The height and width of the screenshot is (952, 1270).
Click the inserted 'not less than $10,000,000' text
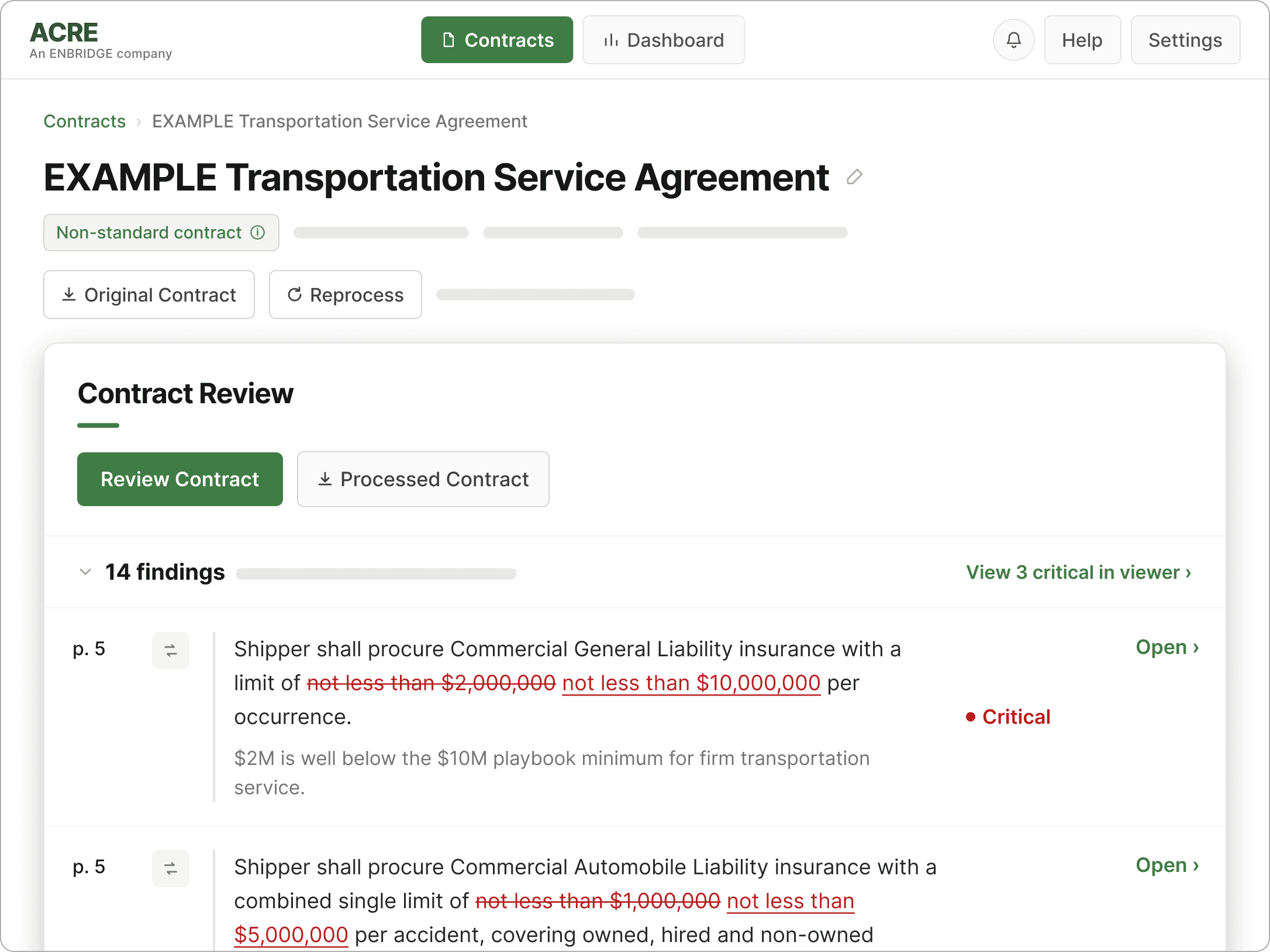click(x=691, y=683)
